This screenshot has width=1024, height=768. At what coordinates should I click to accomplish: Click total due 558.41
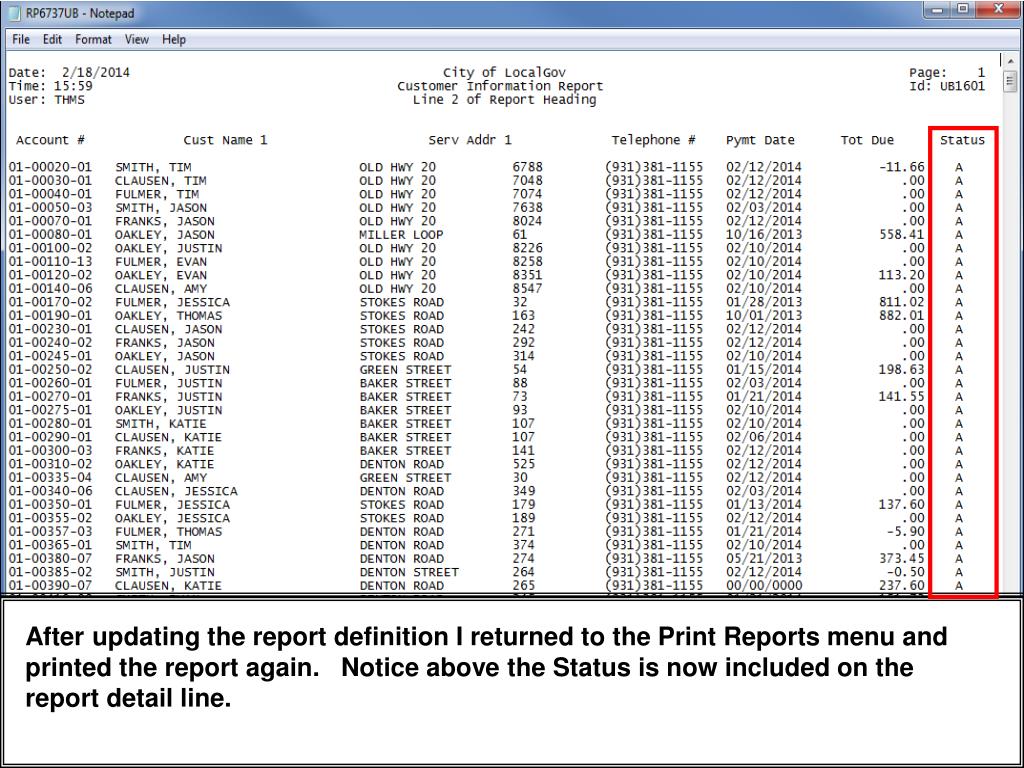902,234
